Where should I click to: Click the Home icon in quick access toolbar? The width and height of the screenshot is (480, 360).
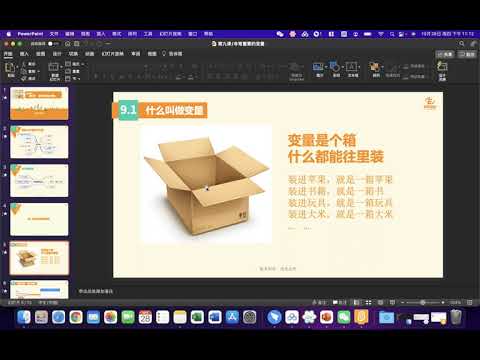pos(68,44)
